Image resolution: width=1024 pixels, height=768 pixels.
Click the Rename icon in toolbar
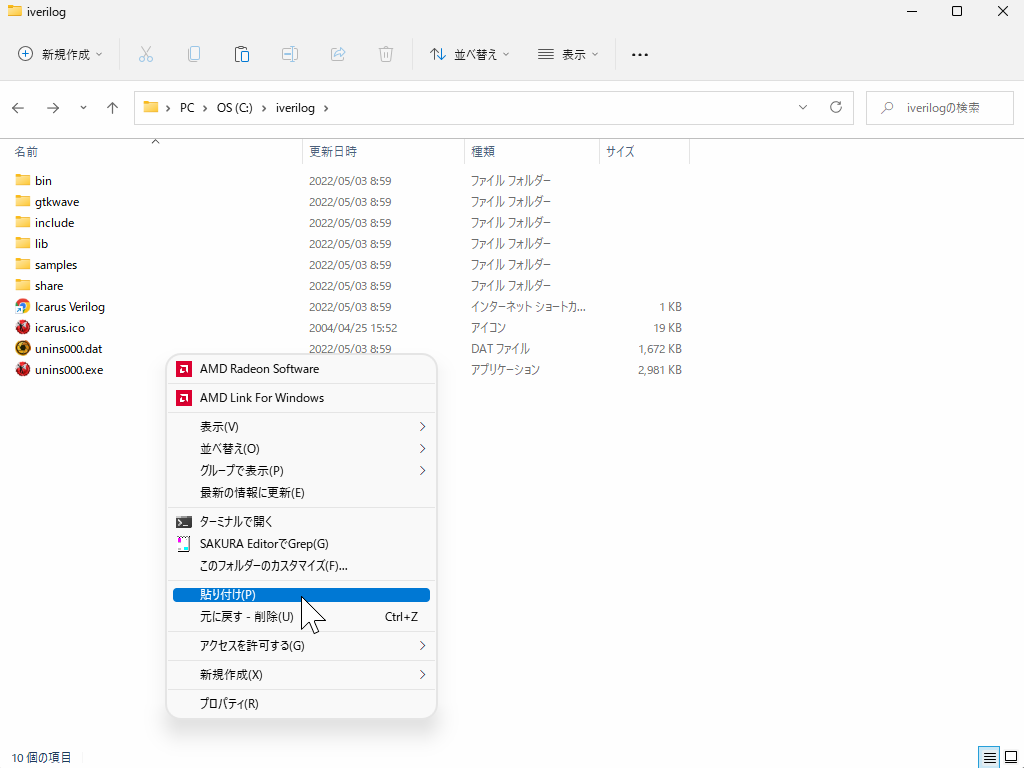pyautogui.click(x=290, y=54)
